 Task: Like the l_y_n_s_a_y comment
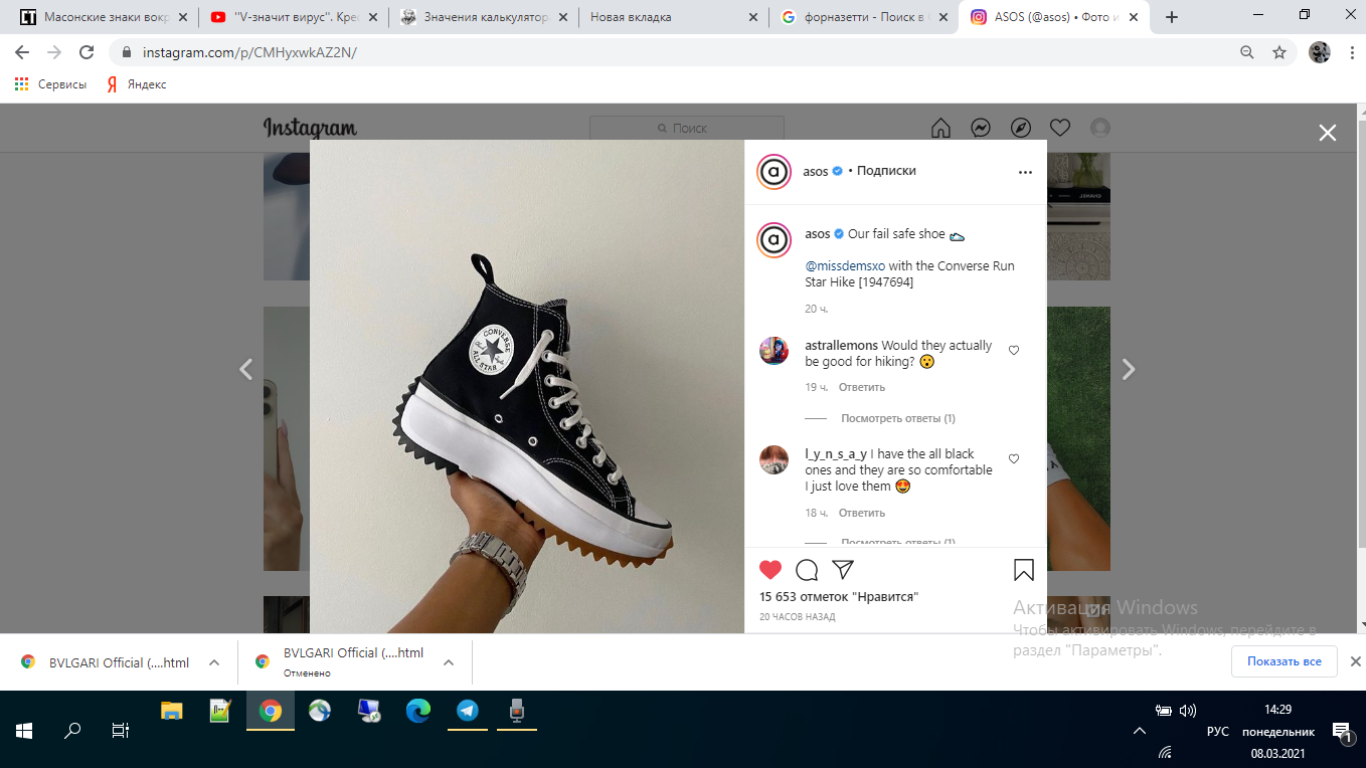tap(1014, 459)
